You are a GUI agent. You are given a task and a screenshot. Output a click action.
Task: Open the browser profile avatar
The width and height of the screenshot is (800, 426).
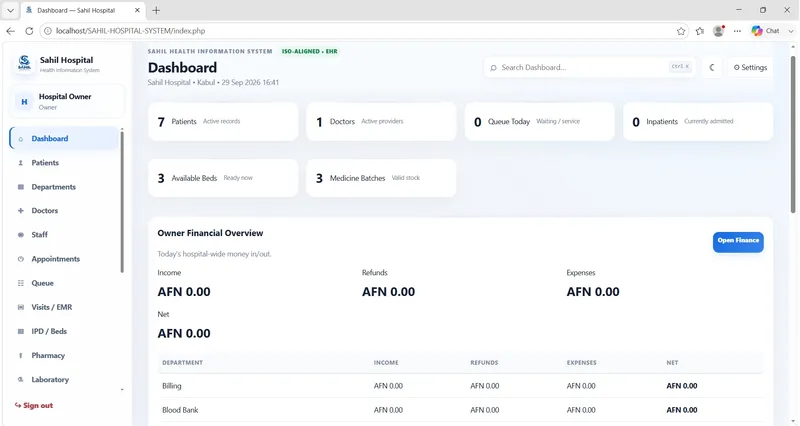tap(718, 31)
